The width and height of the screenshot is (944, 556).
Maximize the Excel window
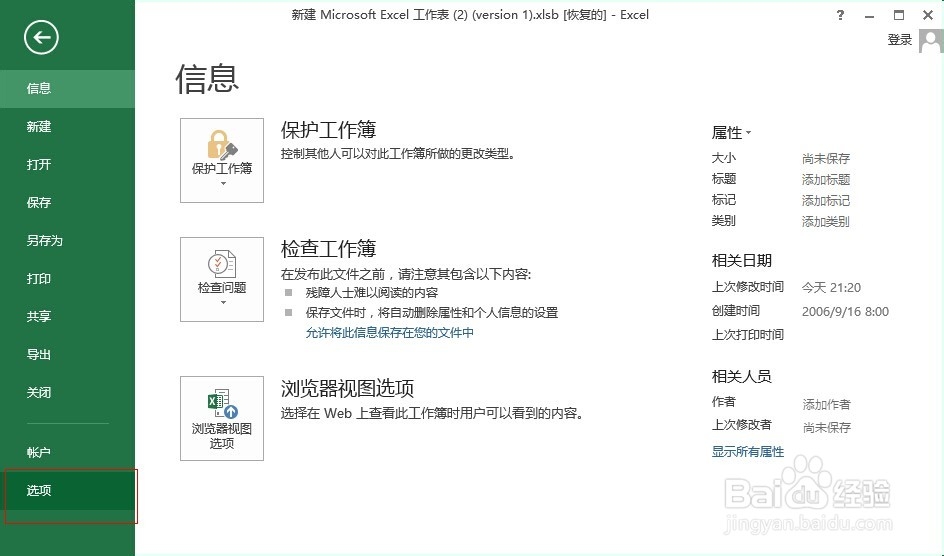pyautogui.click(x=899, y=16)
